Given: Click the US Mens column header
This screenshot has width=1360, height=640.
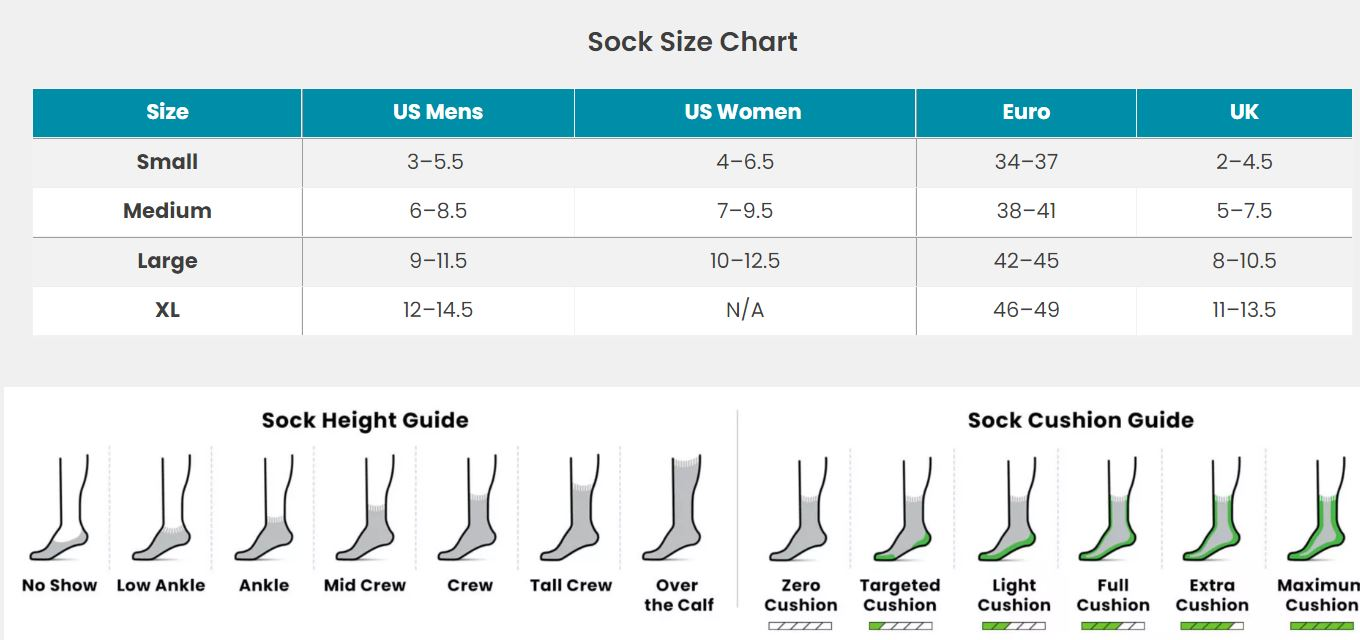Looking at the screenshot, I should tap(438, 112).
